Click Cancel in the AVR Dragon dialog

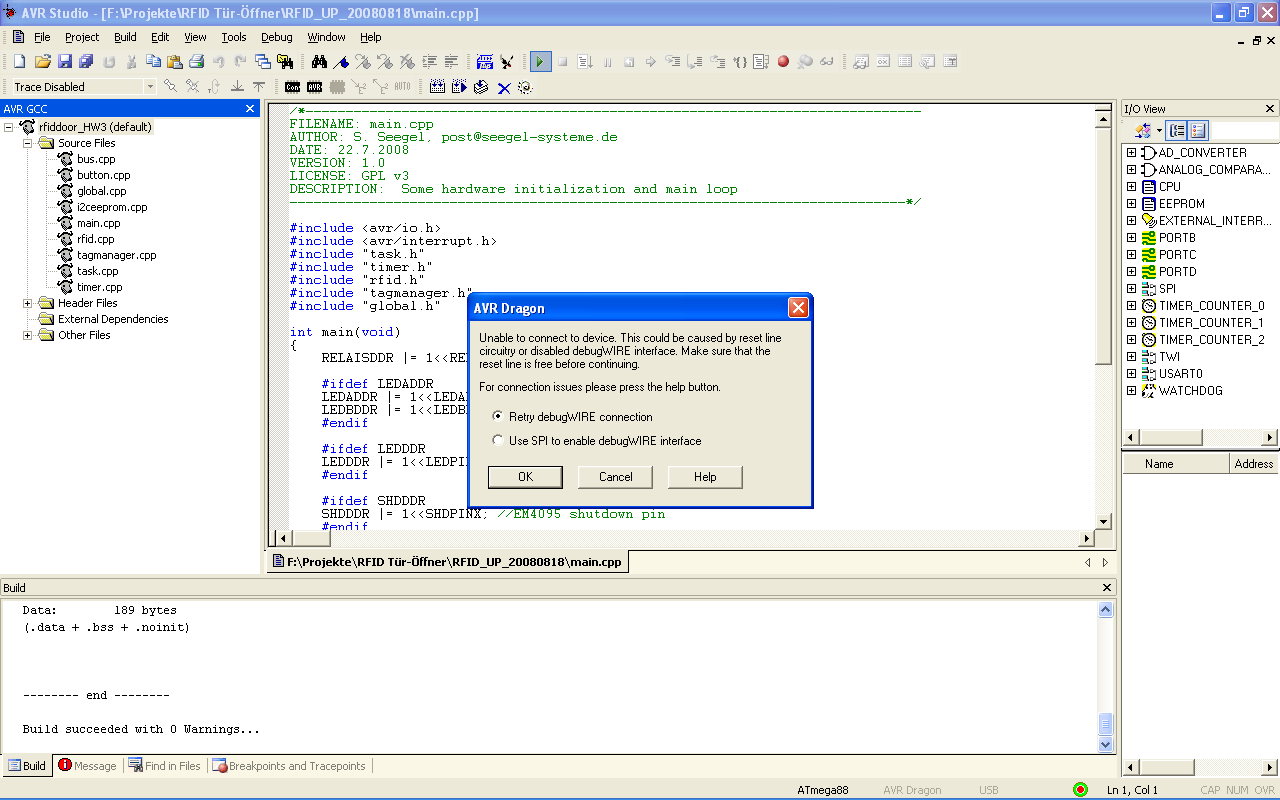[x=615, y=477]
